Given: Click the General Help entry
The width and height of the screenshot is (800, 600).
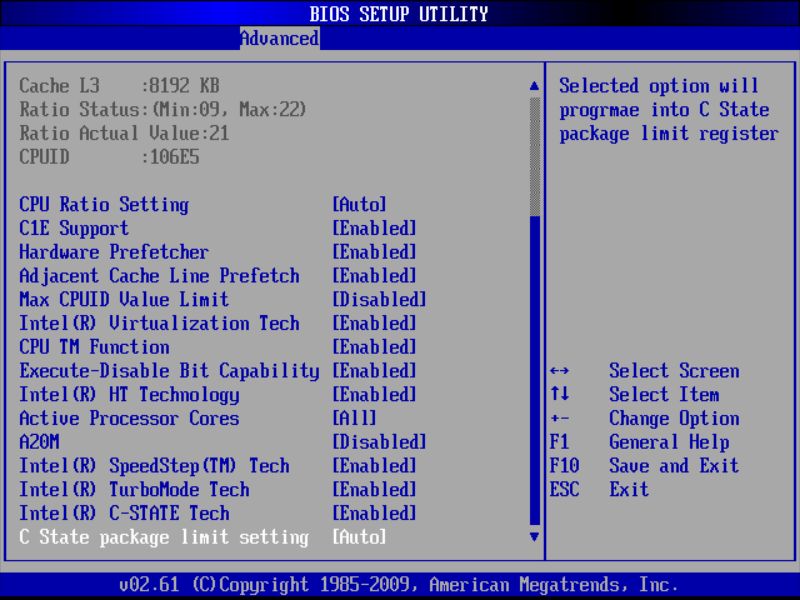Looking at the screenshot, I should (669, 442).
